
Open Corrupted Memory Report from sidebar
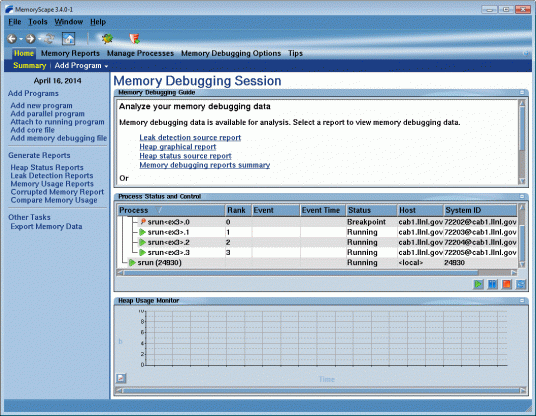pos(57,192)
